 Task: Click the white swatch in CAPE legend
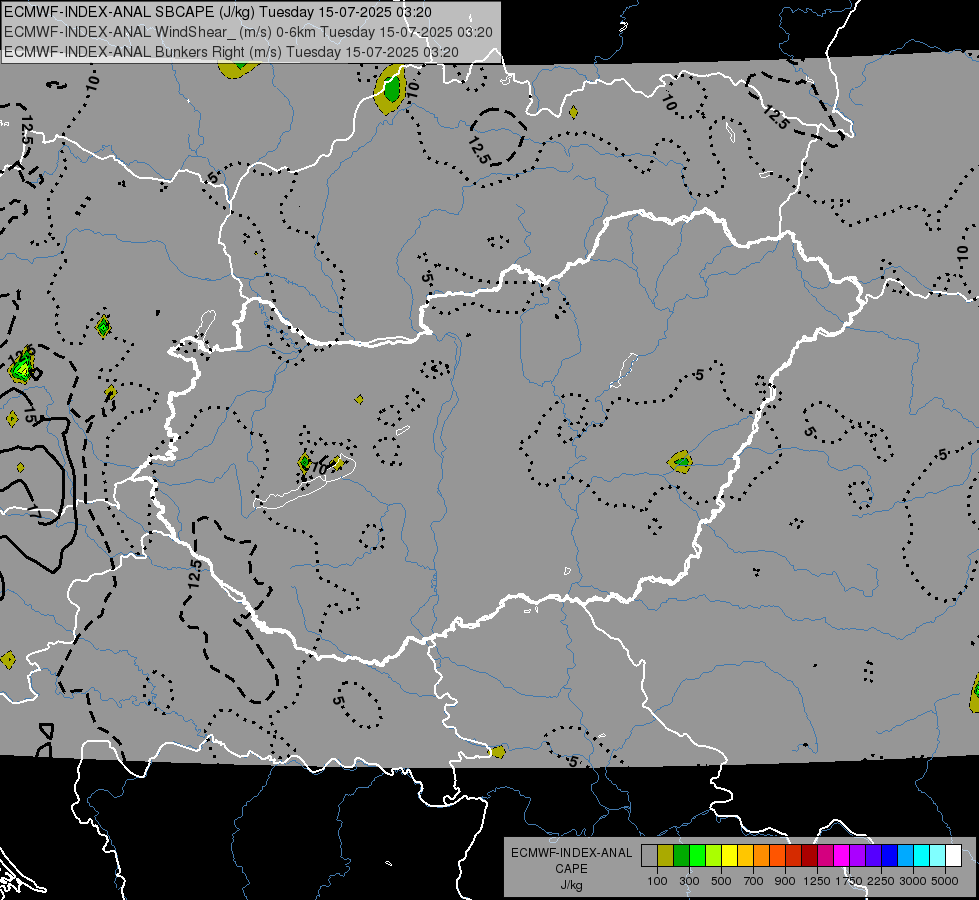point(953,856)
